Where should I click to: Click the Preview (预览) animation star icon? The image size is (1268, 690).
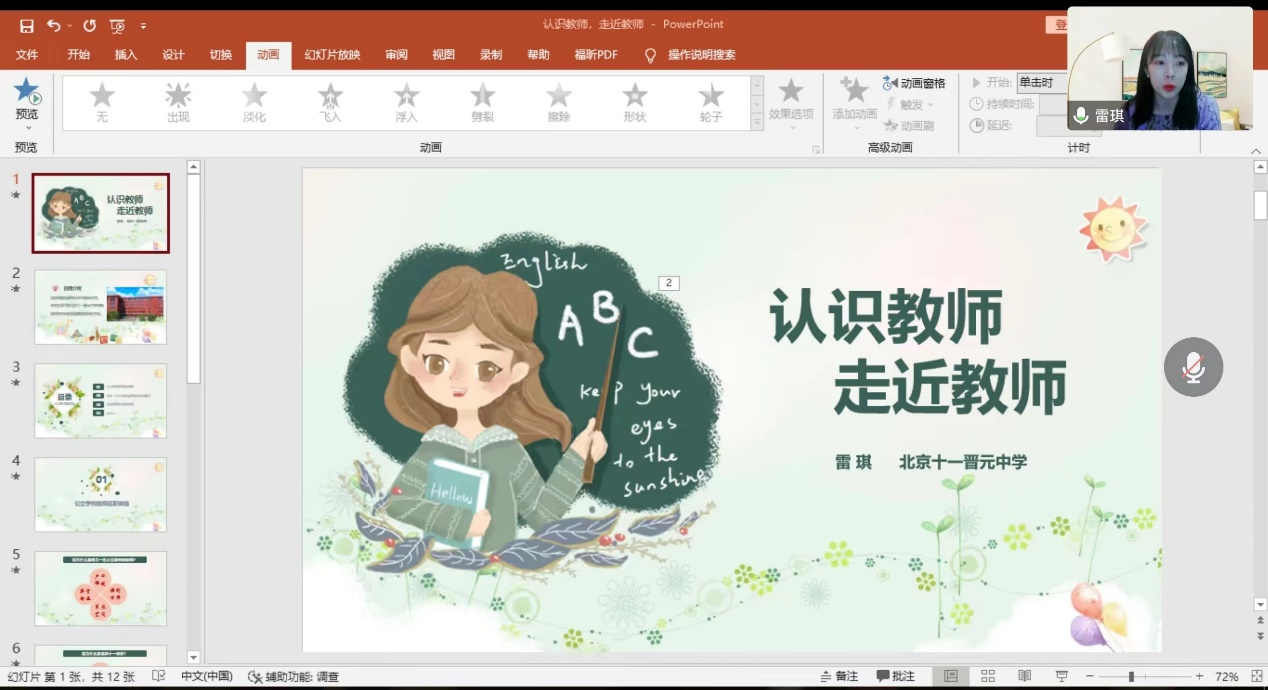(27, 92)
